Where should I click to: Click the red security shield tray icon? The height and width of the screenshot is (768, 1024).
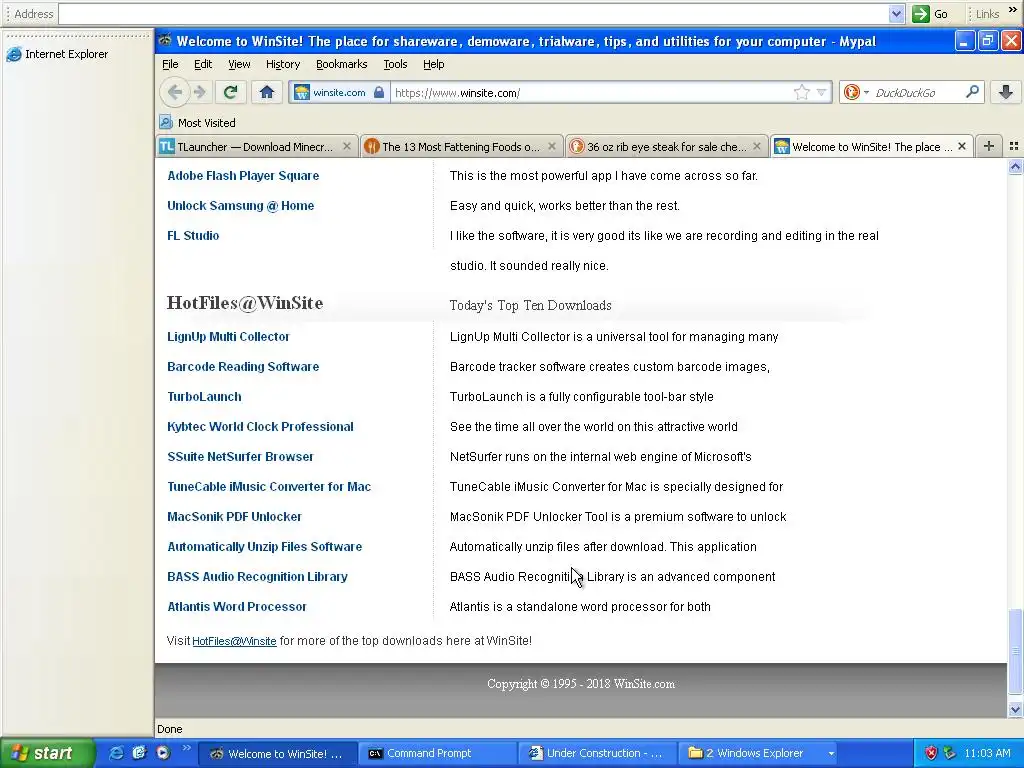pyautogui.click(x=931, y=753)
